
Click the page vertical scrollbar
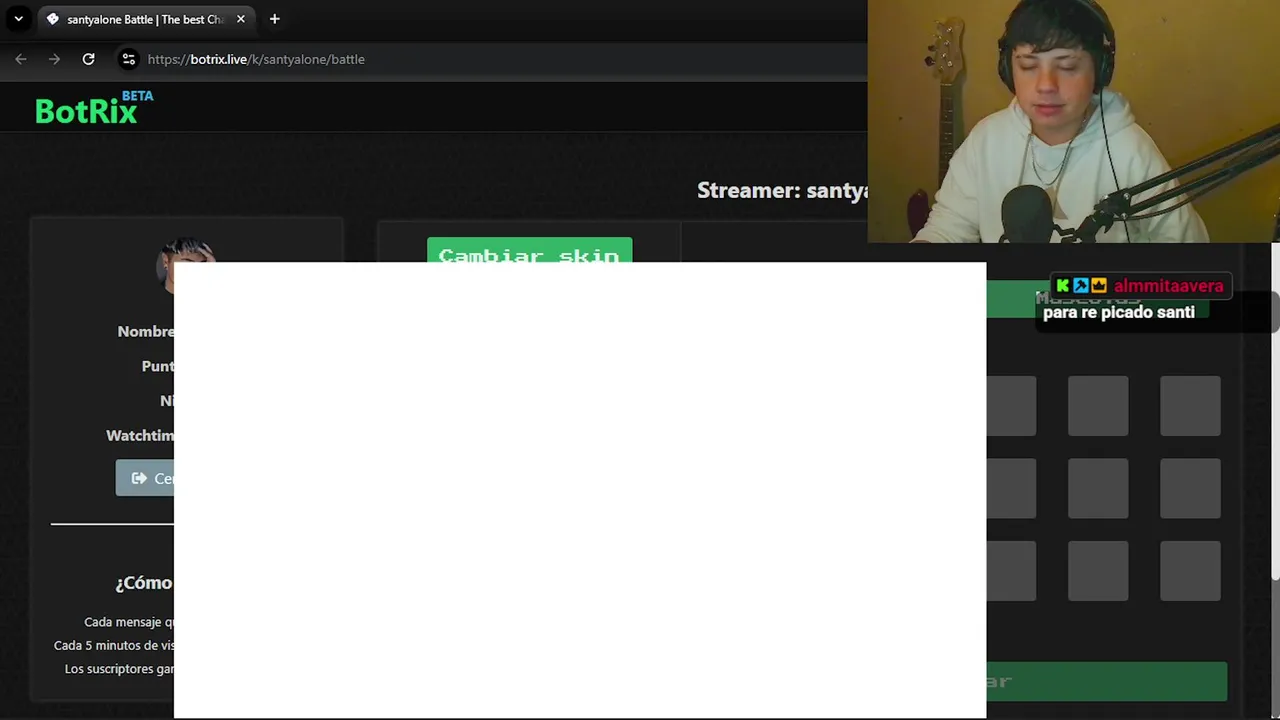coord(1275,410)
